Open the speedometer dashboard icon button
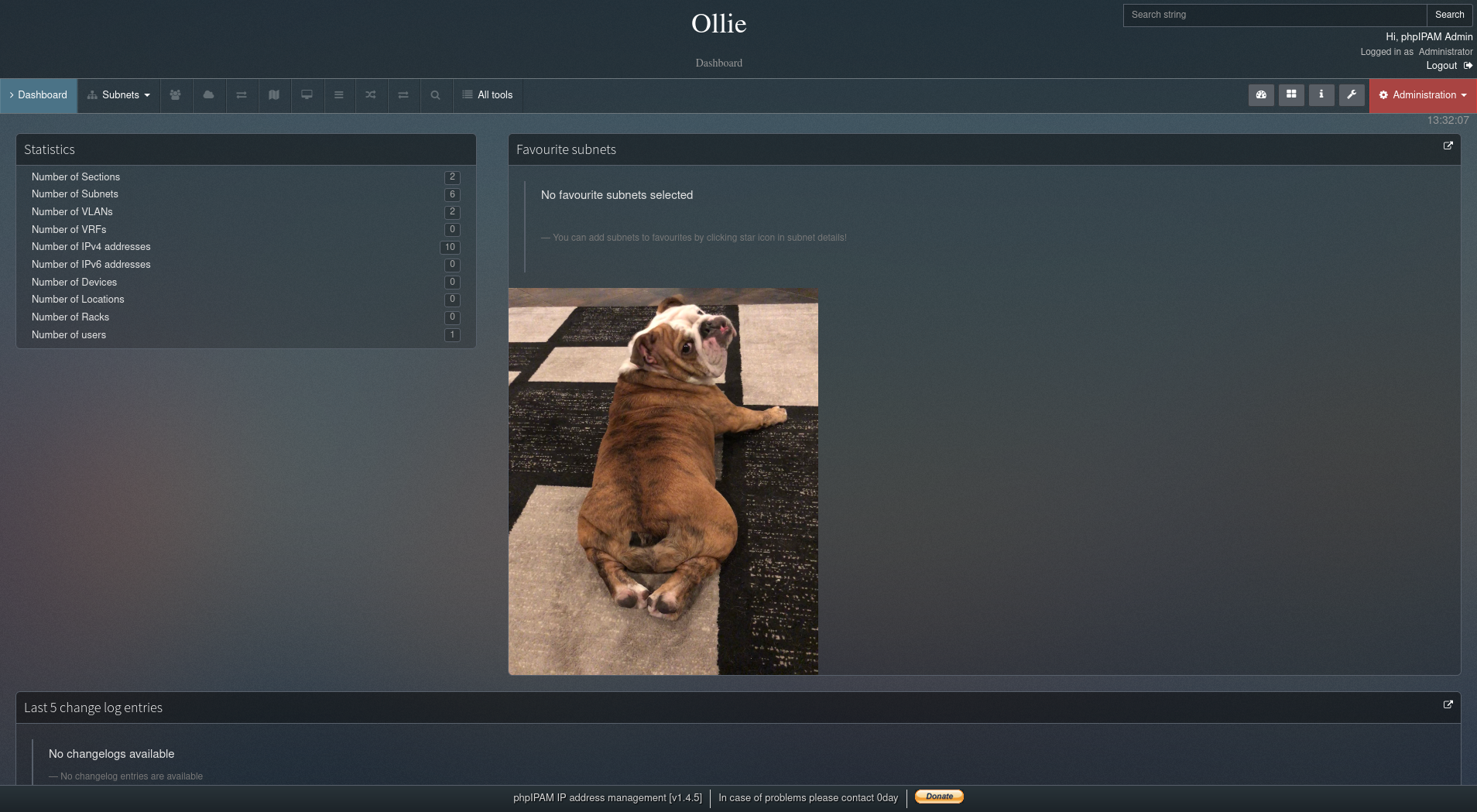The height and width of the screenshot is (812, 1477). click(x=1261, y=94)
